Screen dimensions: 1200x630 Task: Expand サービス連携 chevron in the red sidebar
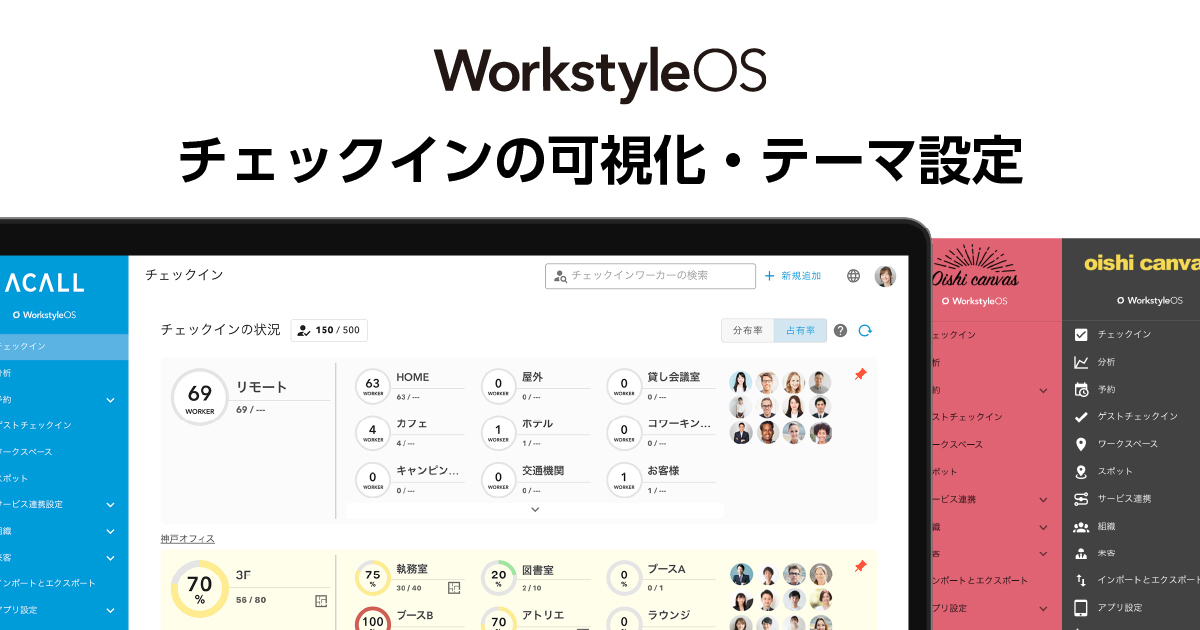(1043, 499)
